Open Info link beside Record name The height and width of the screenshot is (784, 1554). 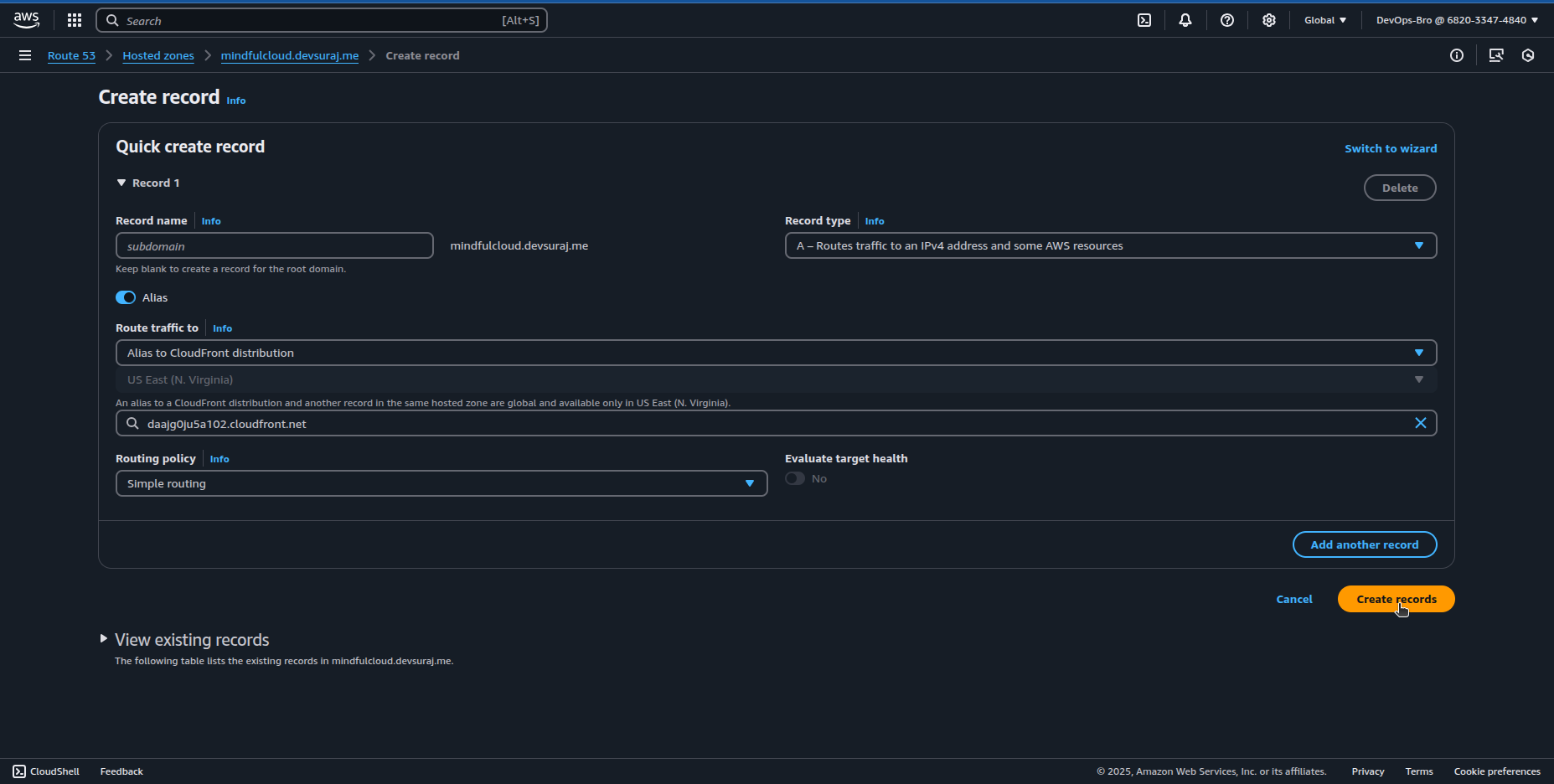click(211, 221)
